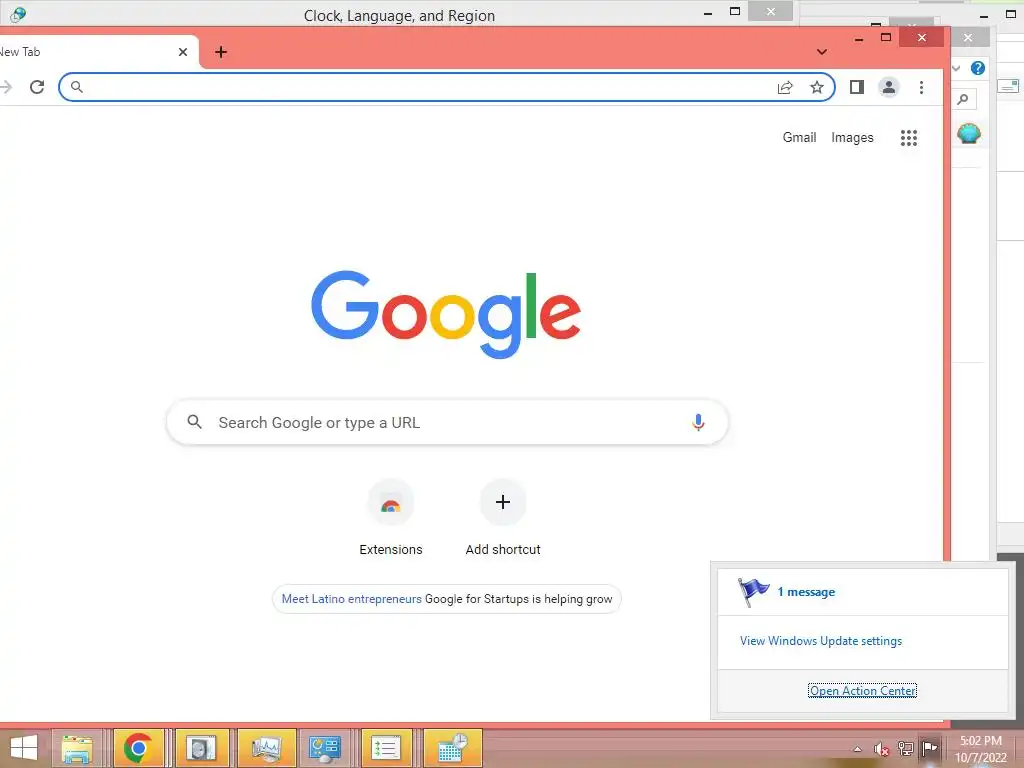Click the Google logo
The image size is (1024, 768).
[x=446, y=314]
